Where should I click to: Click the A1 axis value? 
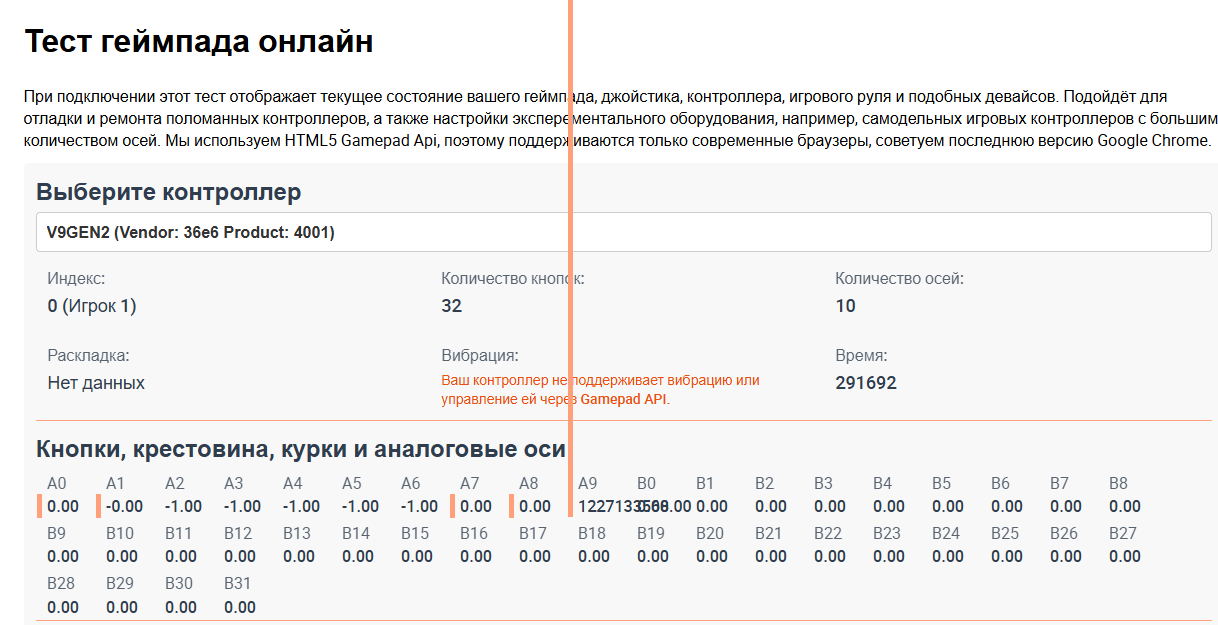124,506
